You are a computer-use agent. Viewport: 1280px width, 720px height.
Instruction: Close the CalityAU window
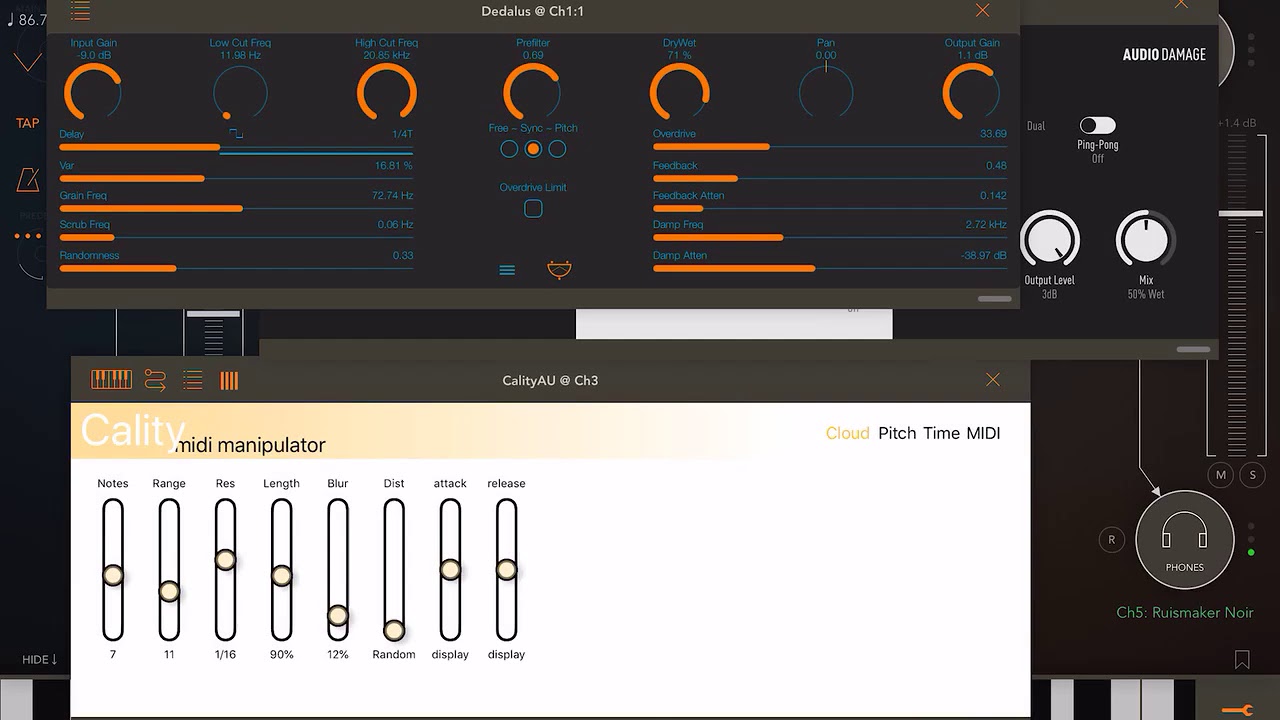coord(993,380)
